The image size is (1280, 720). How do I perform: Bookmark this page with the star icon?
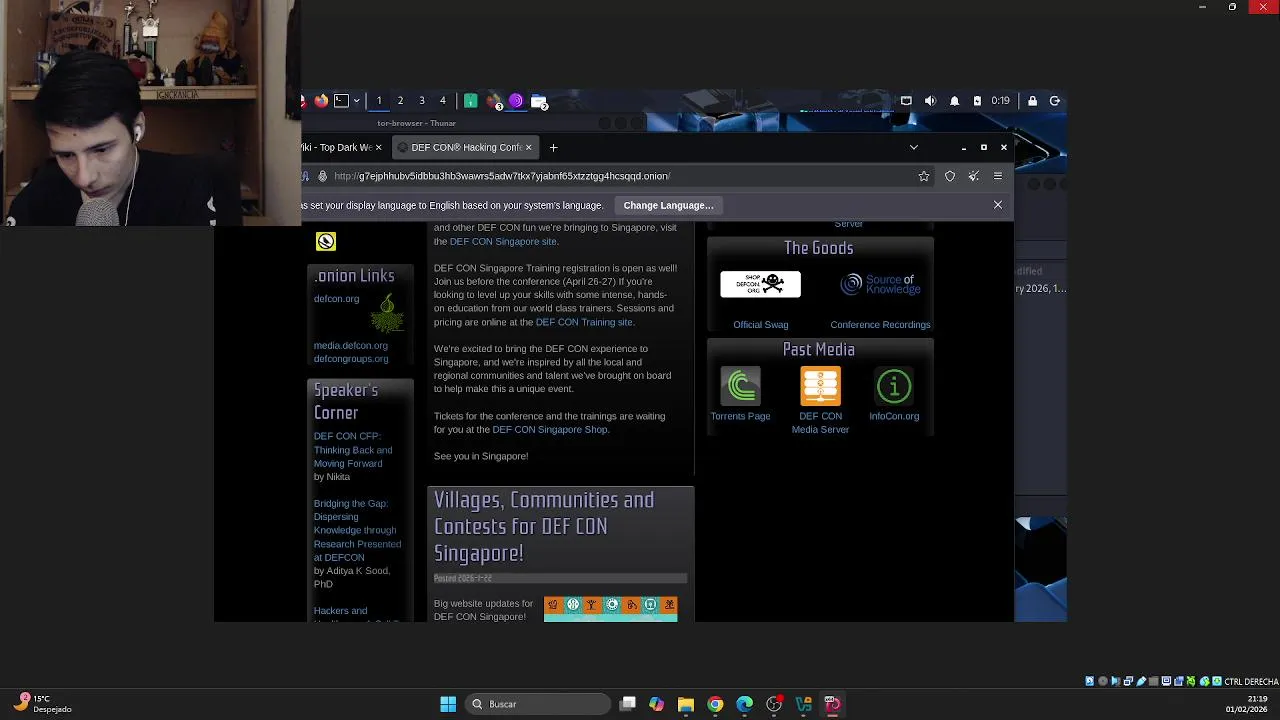pos(924,176)
